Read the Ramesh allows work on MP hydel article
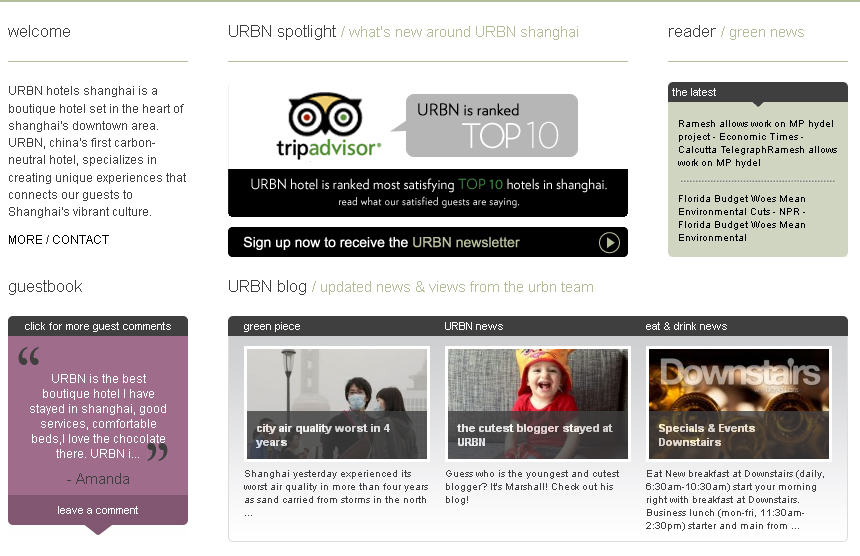The image size is (860, 556). pos(757,143)
